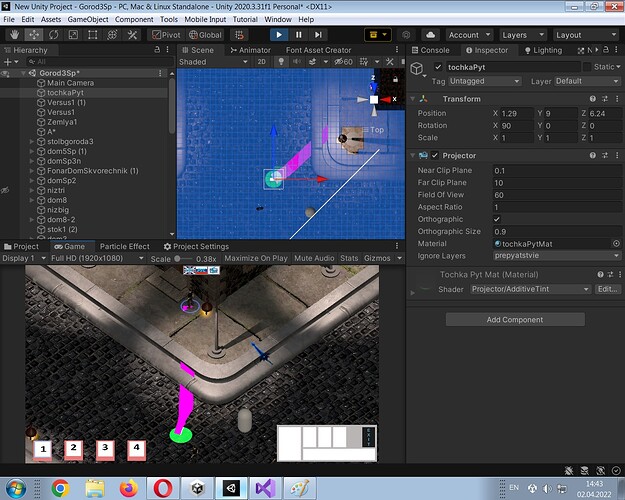The width and height of the screenshot is (625, 500).
Task: Toggle tochkaPyt active checkbox
Action: click(438, 67)
